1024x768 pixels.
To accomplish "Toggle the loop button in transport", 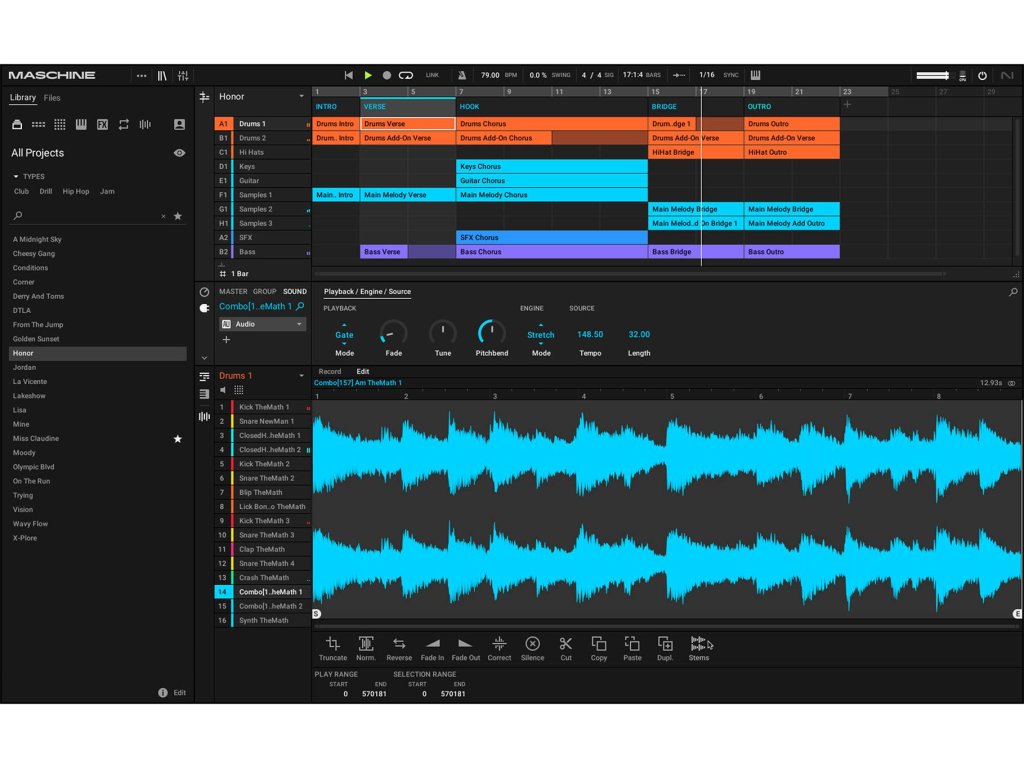I will point(406,75).
